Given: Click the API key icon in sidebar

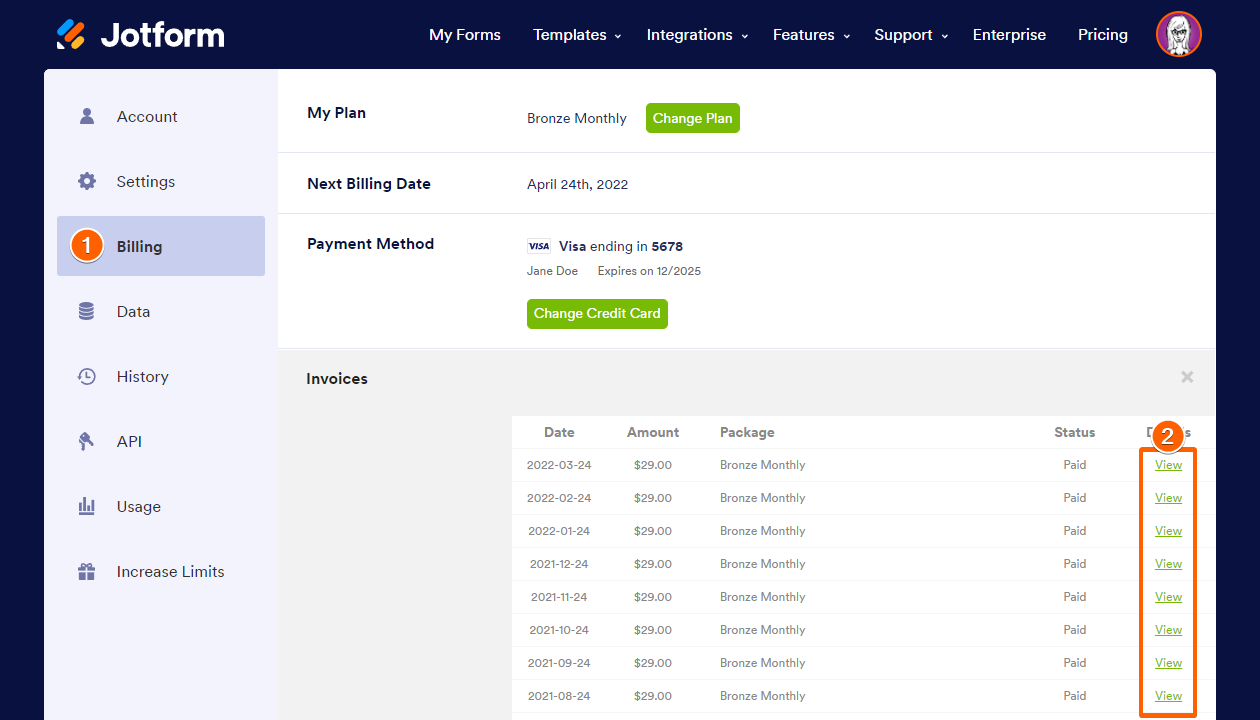Looking at the screenshot, I should (x=87, y=441).
